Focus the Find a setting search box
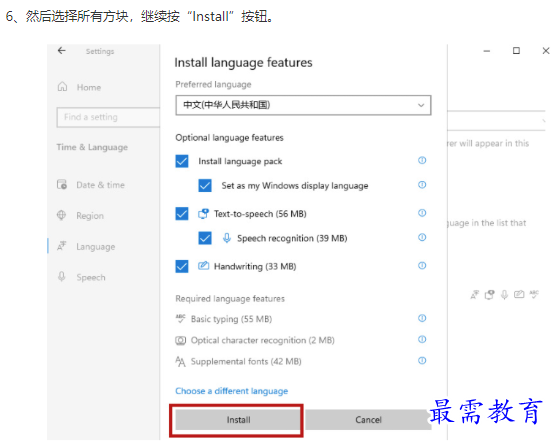This screenshot has height=443, width=551. click(108, 117)
